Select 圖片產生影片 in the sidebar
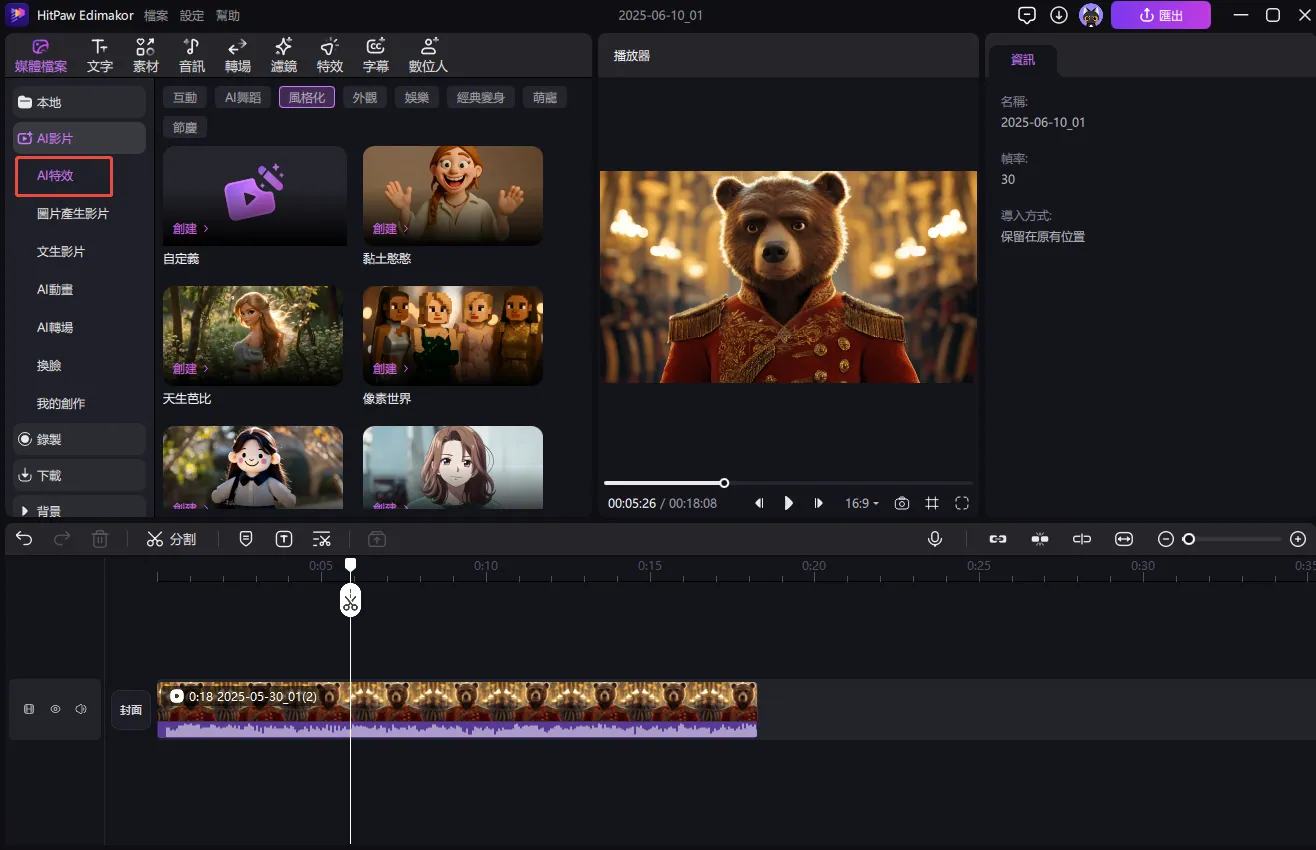Viewport: 1316px width, 850px height. [x=73, y=214]
